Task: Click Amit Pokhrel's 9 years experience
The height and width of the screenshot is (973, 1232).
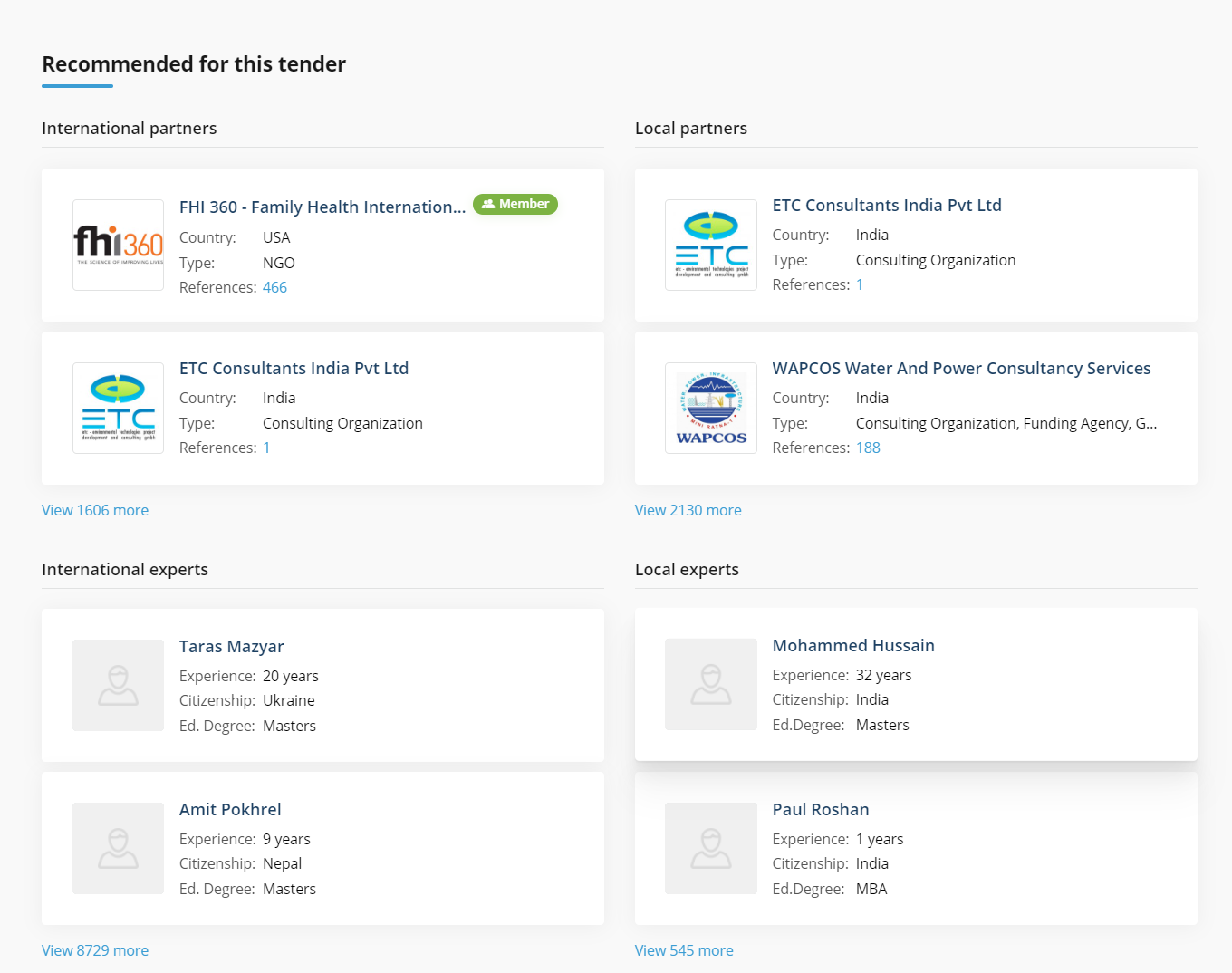Action: tap(286, 839)
